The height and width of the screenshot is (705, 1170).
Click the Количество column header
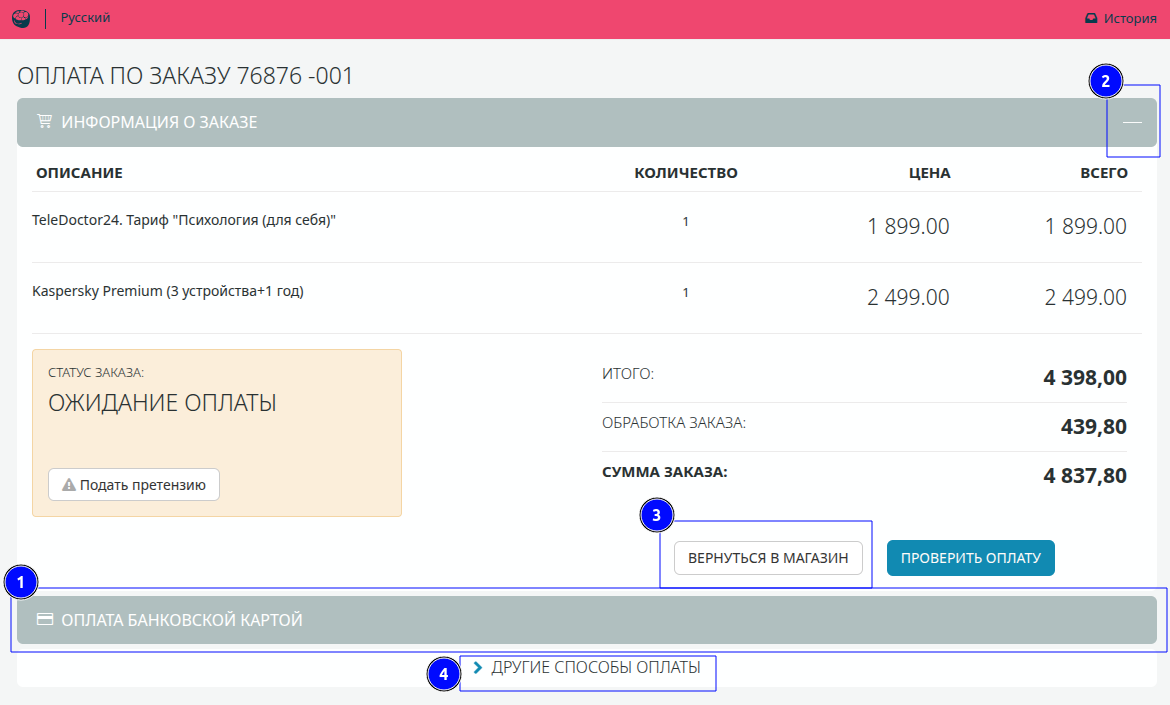(x=685, y=173)
